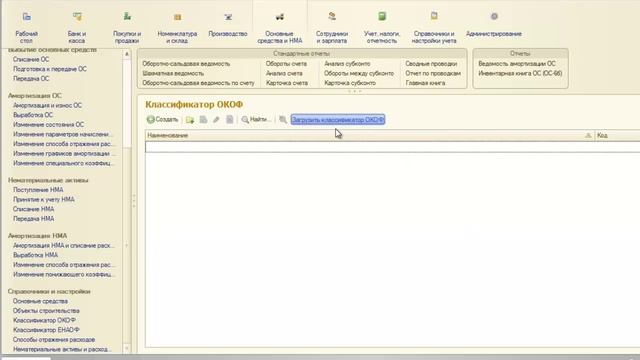Viewport: 640px width, 360px height.
Task: Open Классификатор ОКОФ in the sidebar
Action: [44, 320]
